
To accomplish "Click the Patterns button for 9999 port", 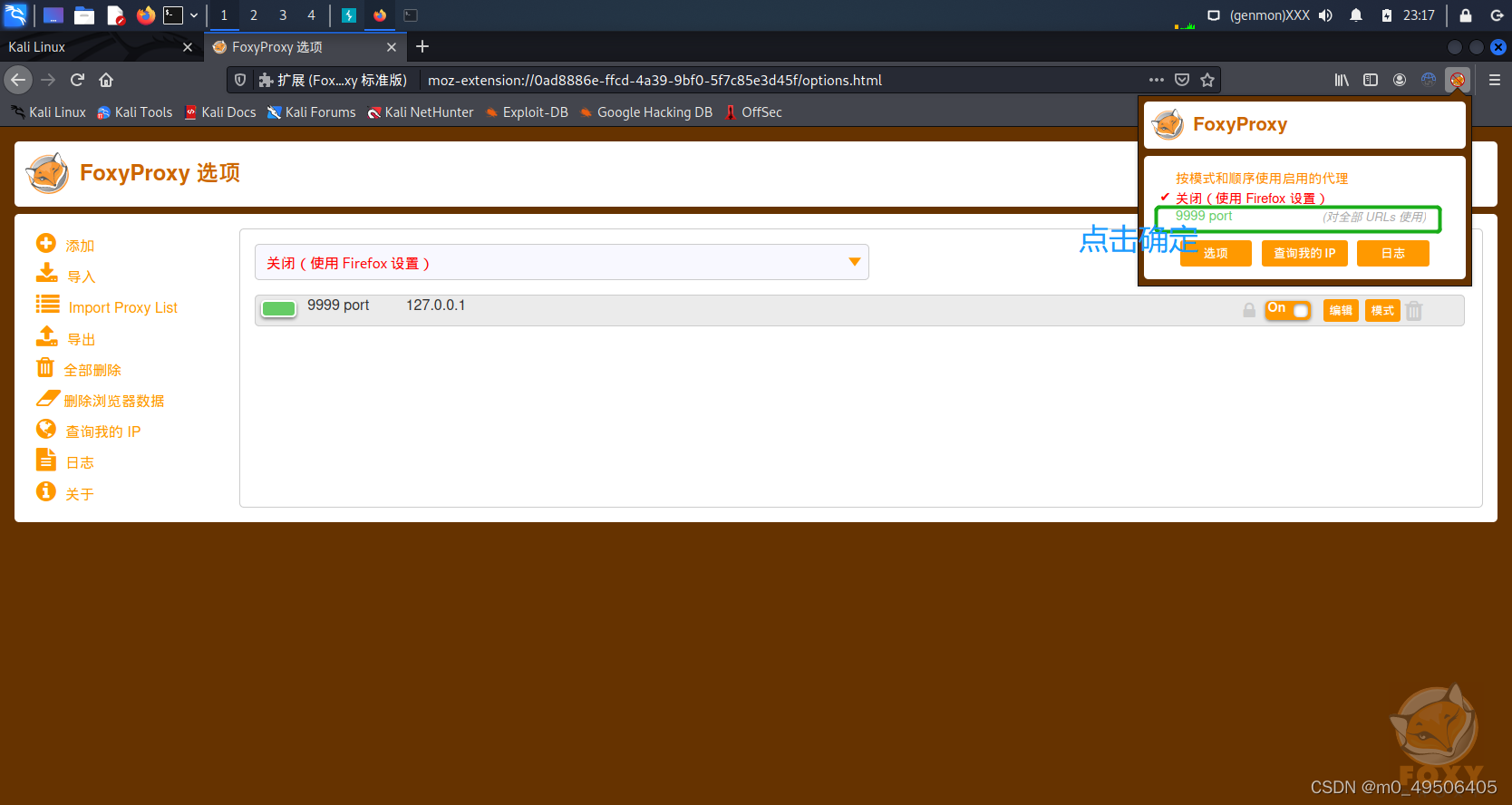I will [1382, 311].
